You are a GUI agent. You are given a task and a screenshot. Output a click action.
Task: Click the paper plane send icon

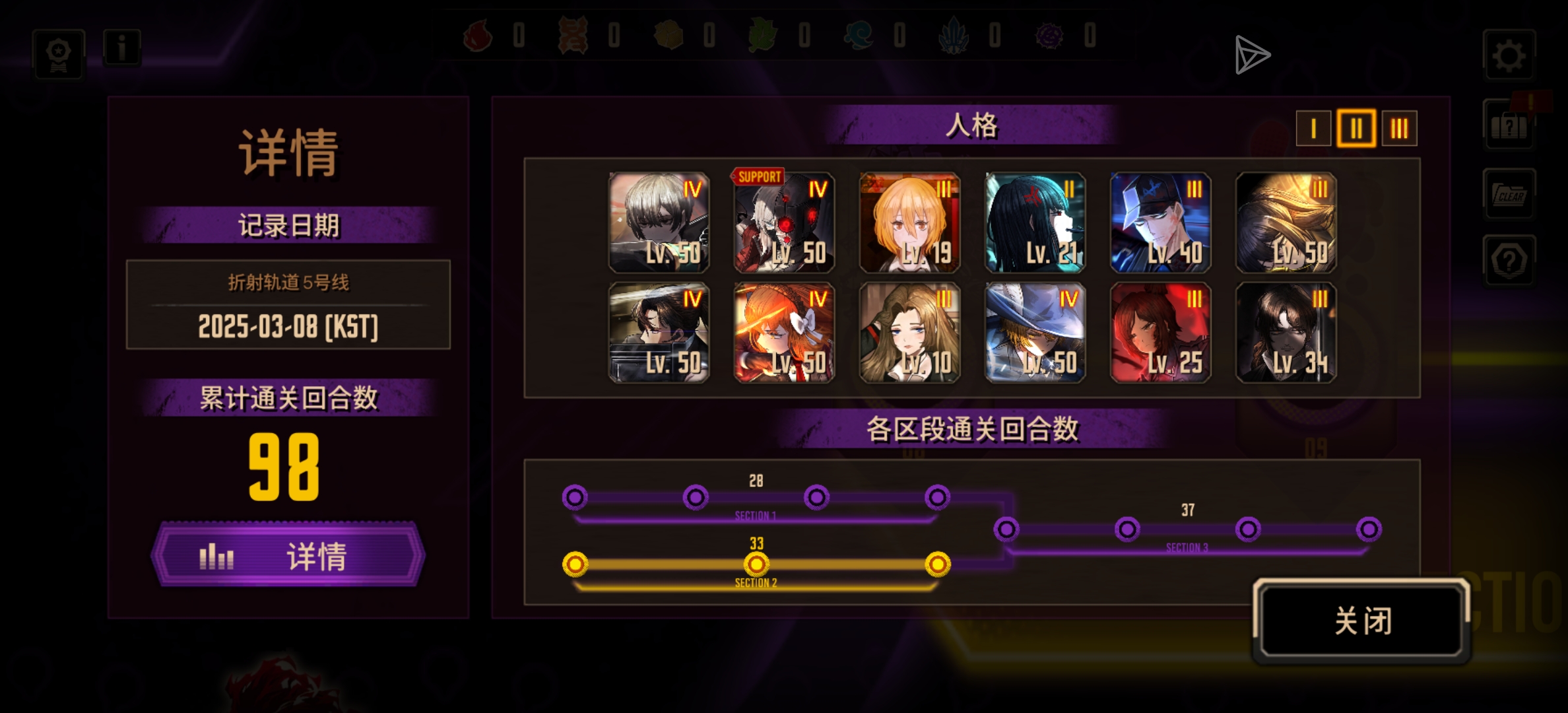[1252, 55]
